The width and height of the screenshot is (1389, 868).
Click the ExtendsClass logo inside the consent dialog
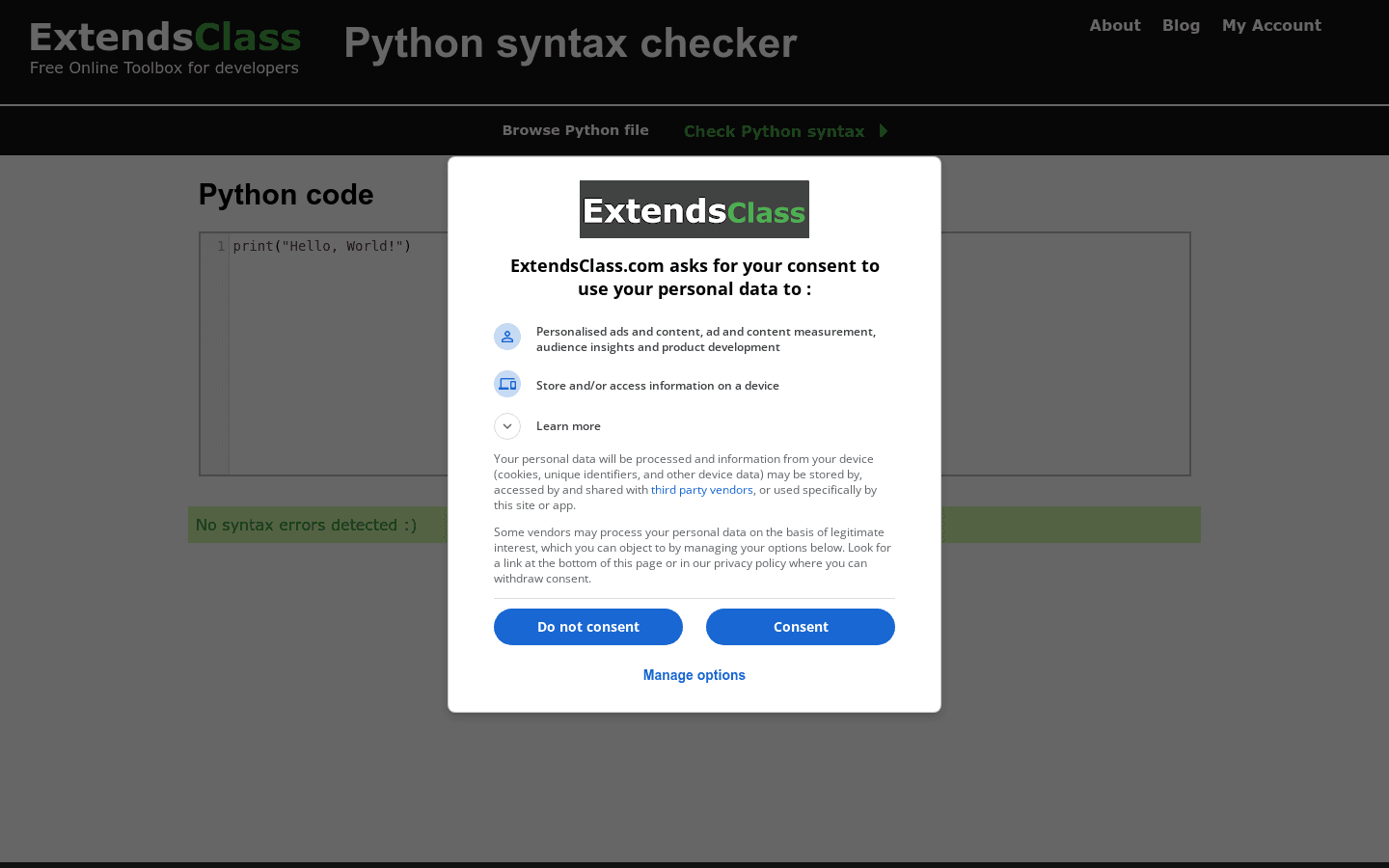tap(694, 209)
